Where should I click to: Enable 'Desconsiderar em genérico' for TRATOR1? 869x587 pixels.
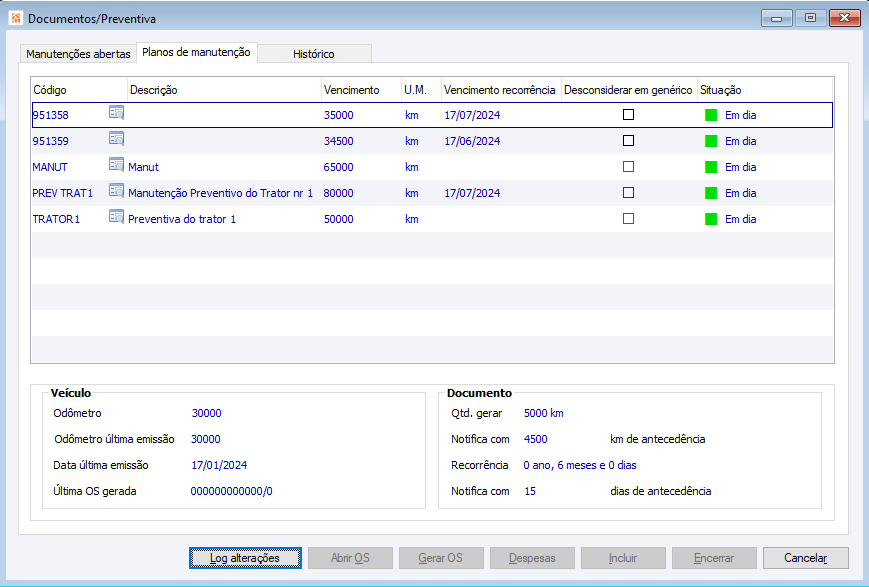tap(628, 219)
